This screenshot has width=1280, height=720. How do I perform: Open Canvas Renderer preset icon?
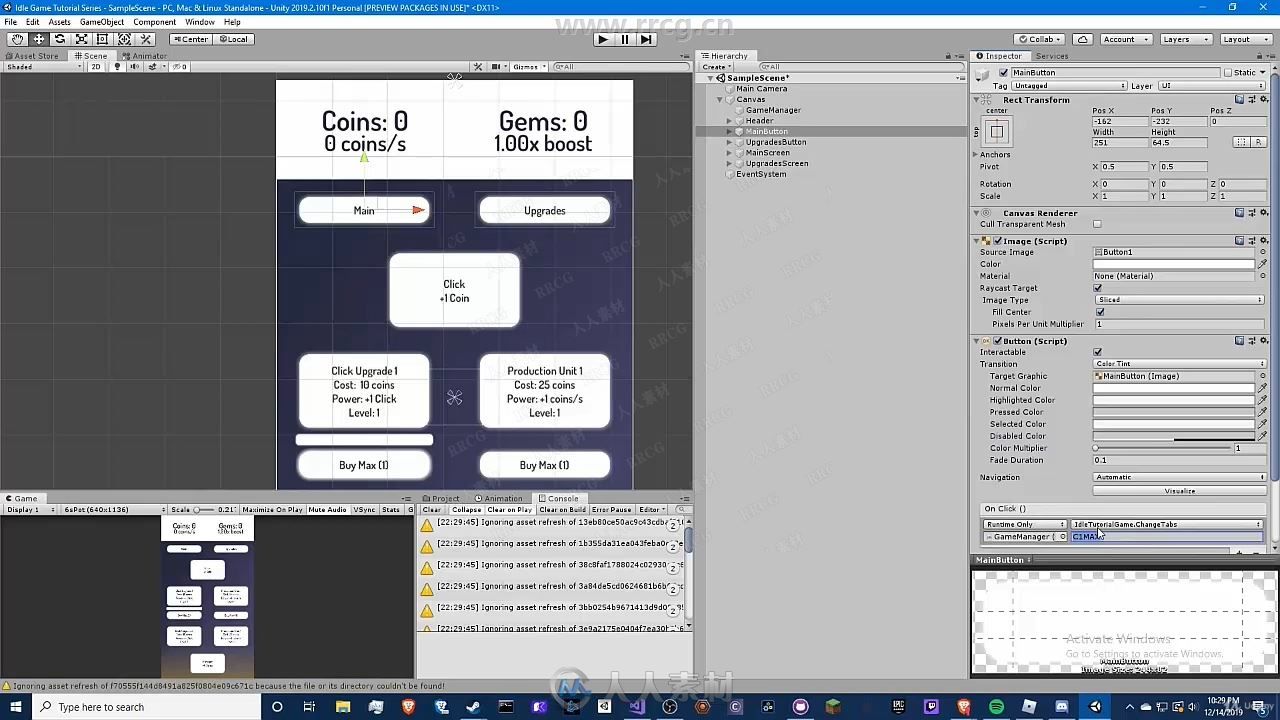[1252, 213]
